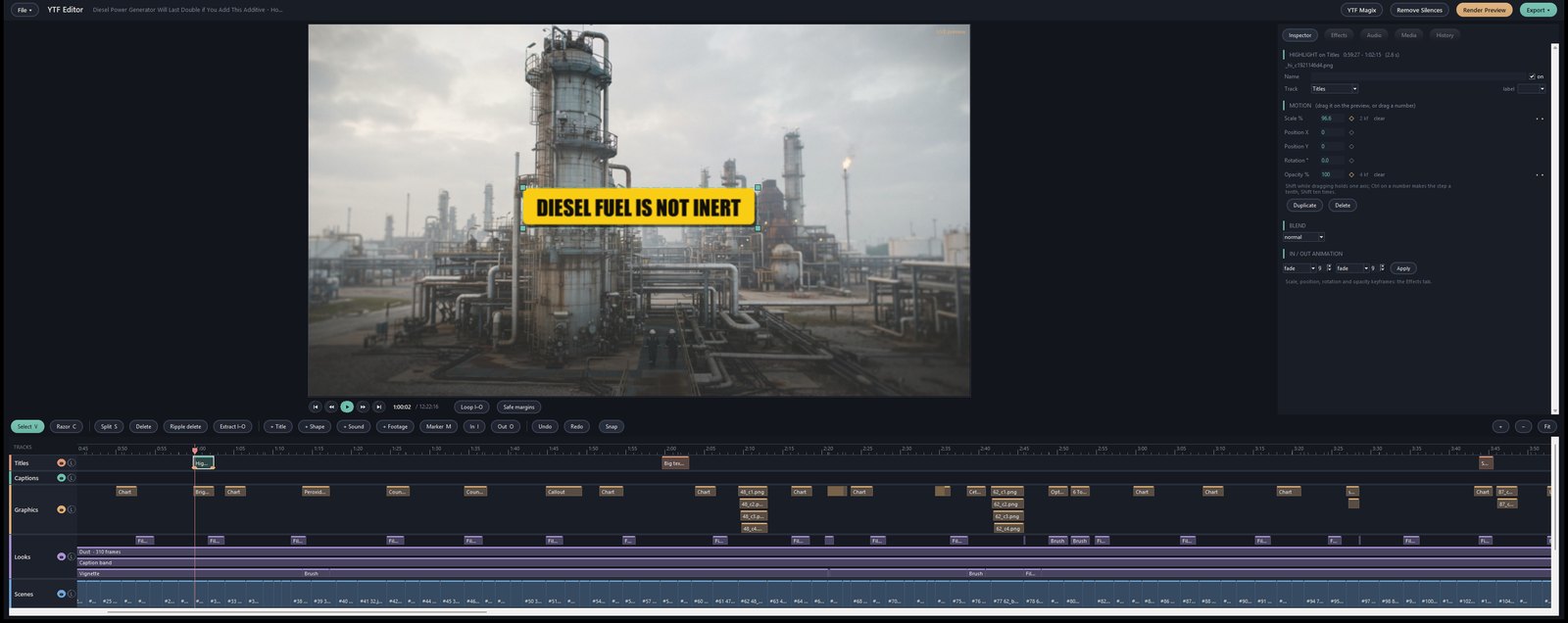Image resolution: width=1568 pixels, height=623 pixels.
Task: Switch to the Inspector tab
Action: pos(1300,35)
